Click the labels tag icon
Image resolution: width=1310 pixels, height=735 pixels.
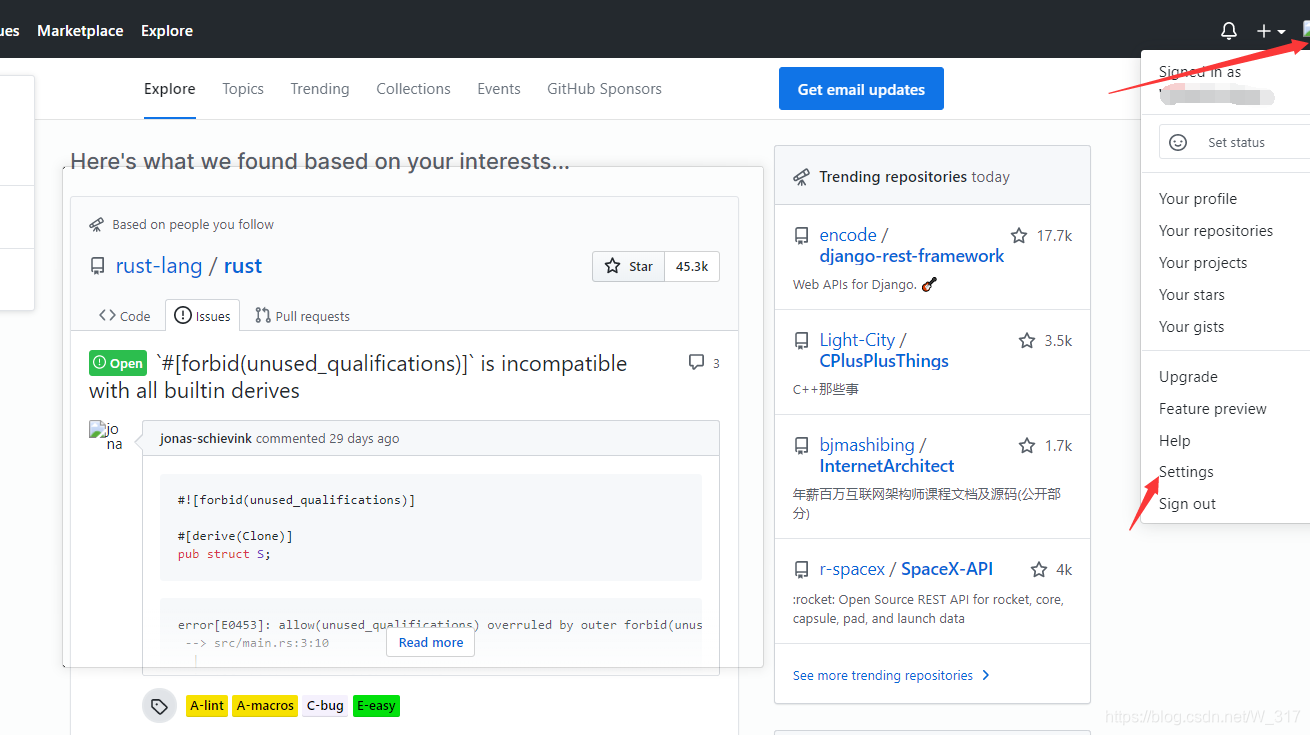(159, 706)
